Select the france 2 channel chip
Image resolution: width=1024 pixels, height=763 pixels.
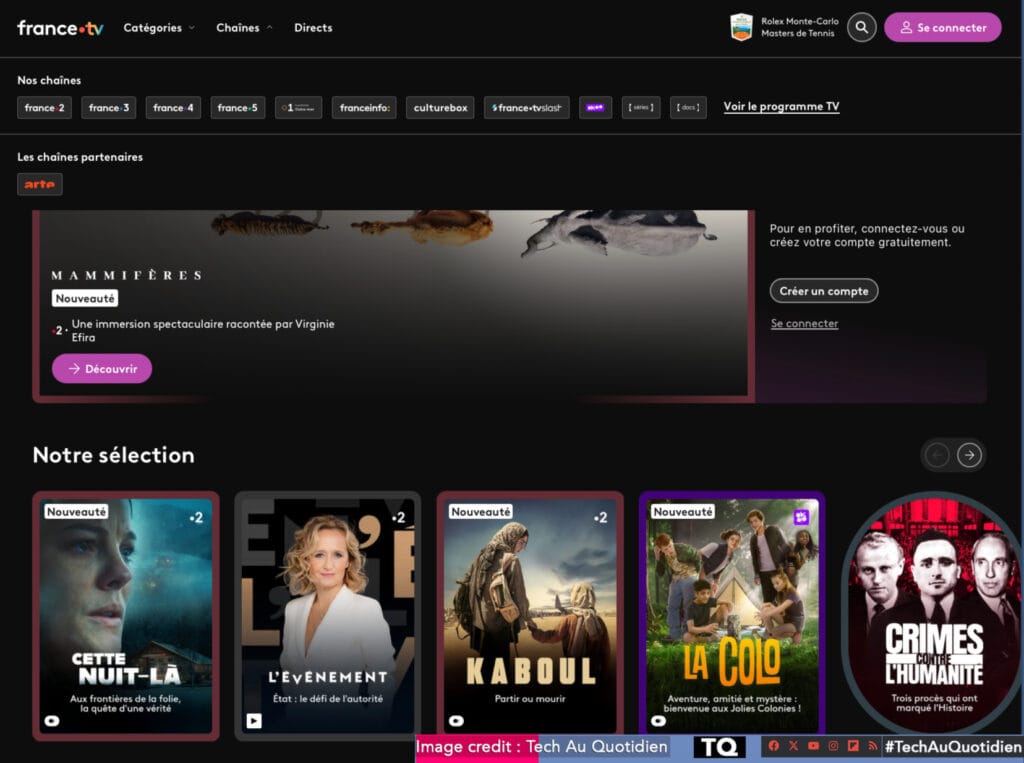click(x=44, y=108)
